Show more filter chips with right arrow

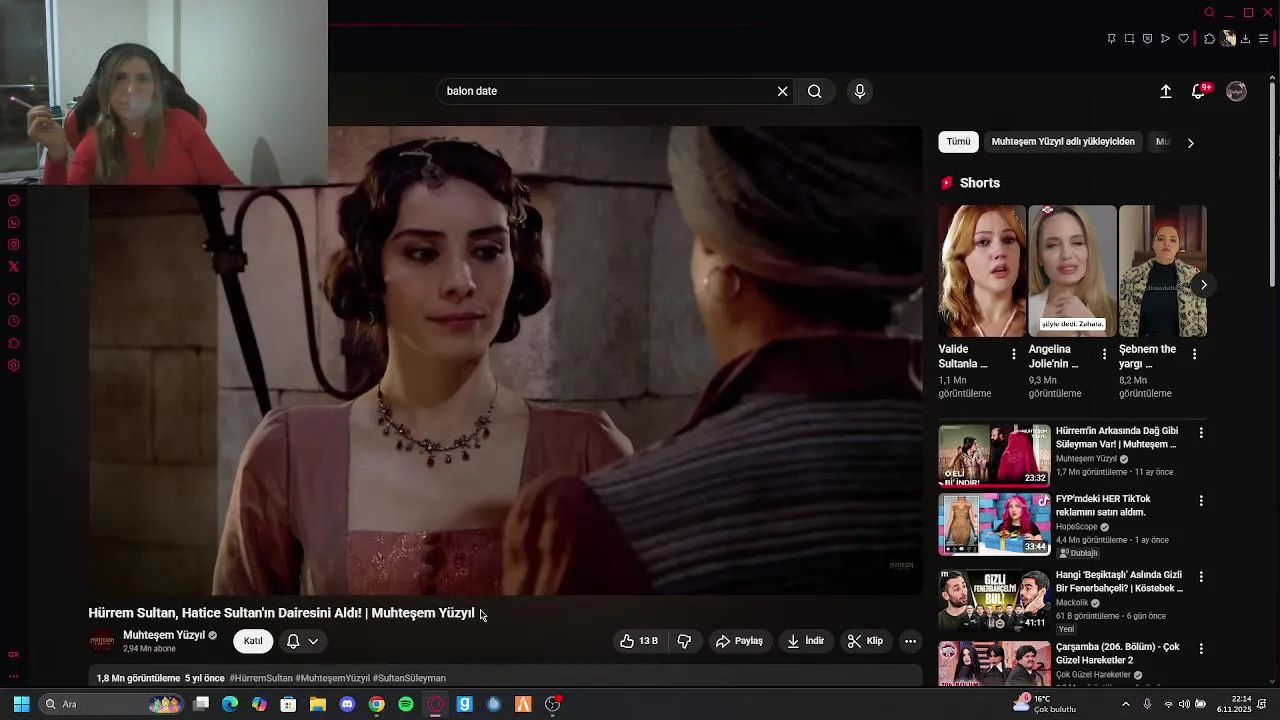point(1190,143)
